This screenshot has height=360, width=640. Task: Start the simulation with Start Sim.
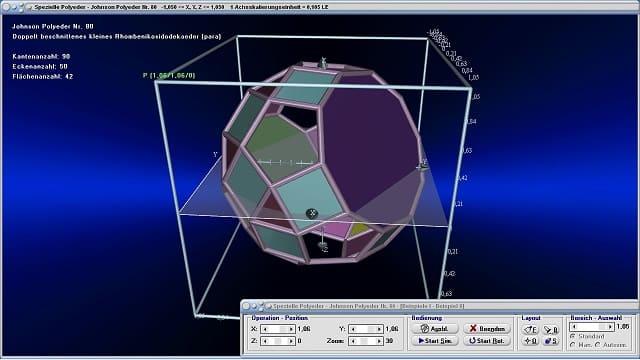click(435, 340)
